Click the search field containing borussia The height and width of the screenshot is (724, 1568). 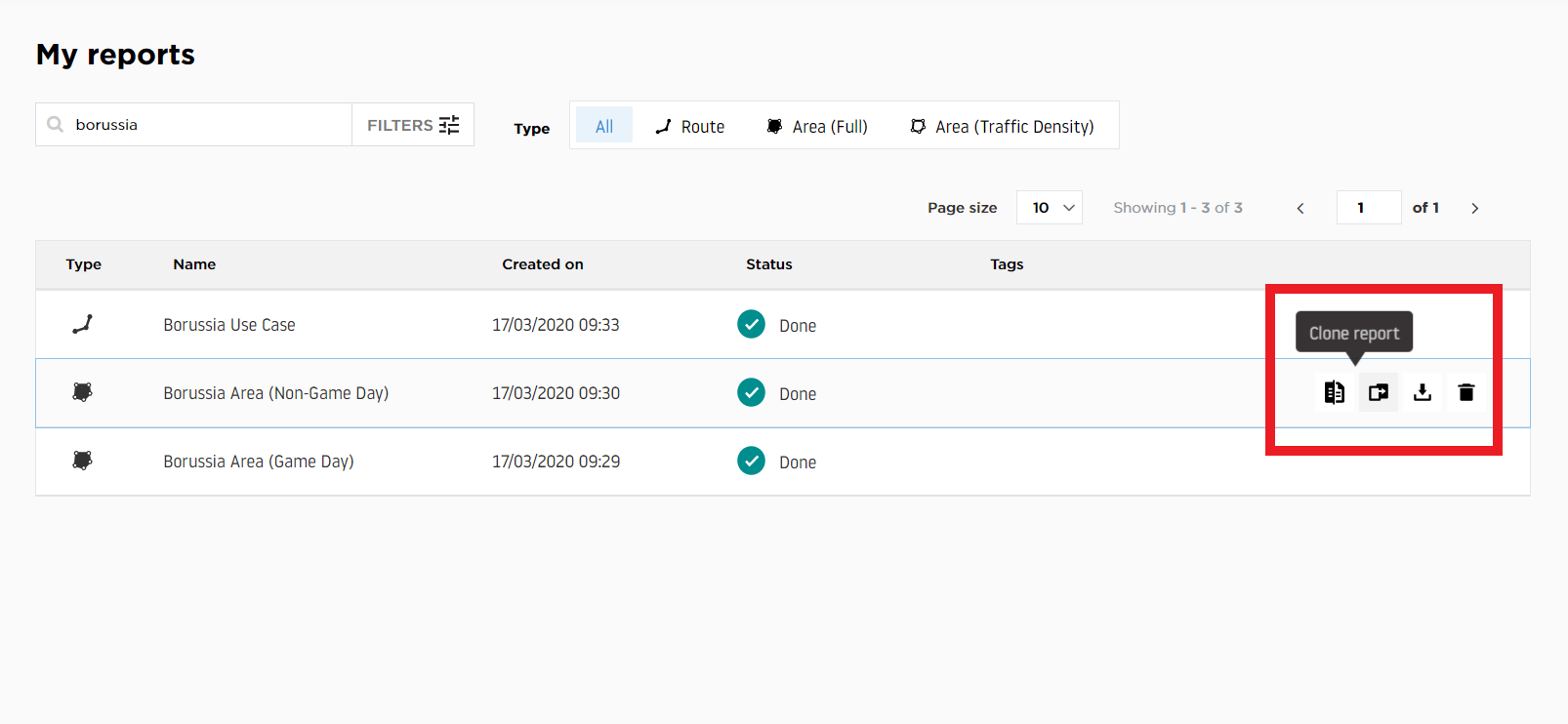tap(193, 125)
